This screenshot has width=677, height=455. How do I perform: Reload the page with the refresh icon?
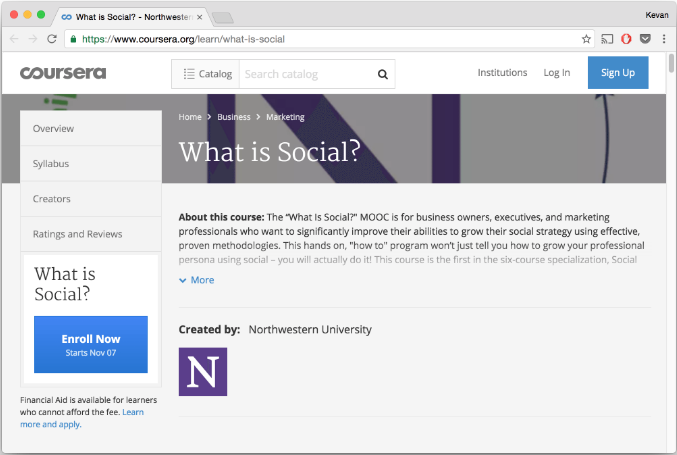pyautogui.click(x=52, y=39)
